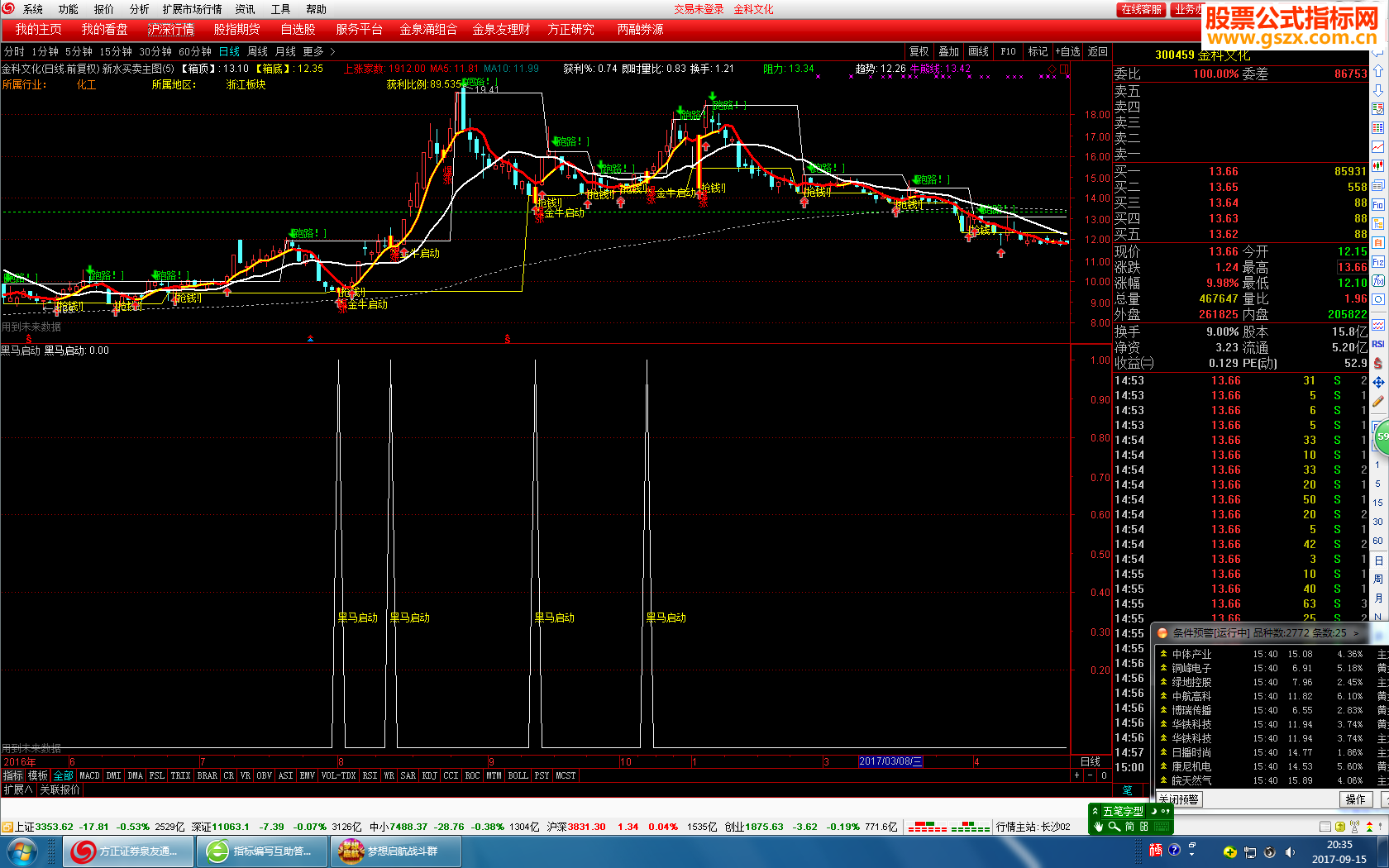The width and height of the screenshot is (1389, 868).
Task: Click the red dollar sign icon in sidebar
Action: pyautogui.click(x=1378, y=363)
